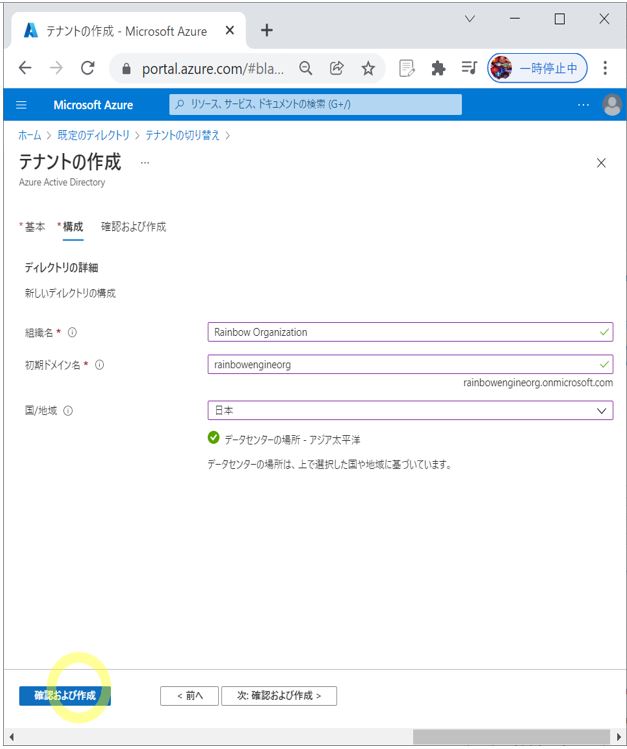Open the extensions puzzle icon
This screenshot has height=749, width=627.
[x=438, y=68]
